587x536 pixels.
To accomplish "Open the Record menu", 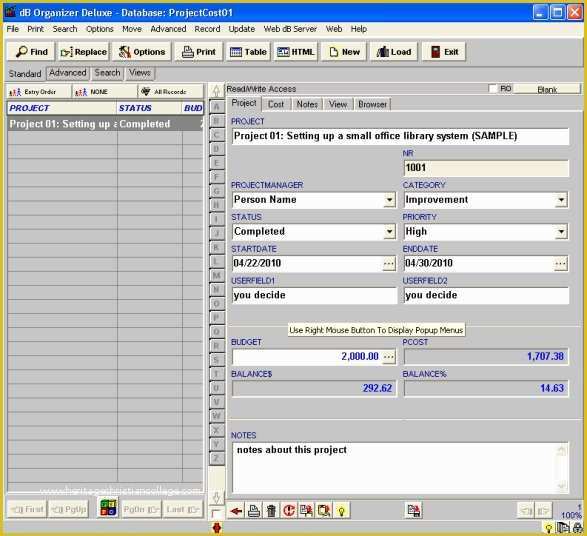I will pos(207,29).
